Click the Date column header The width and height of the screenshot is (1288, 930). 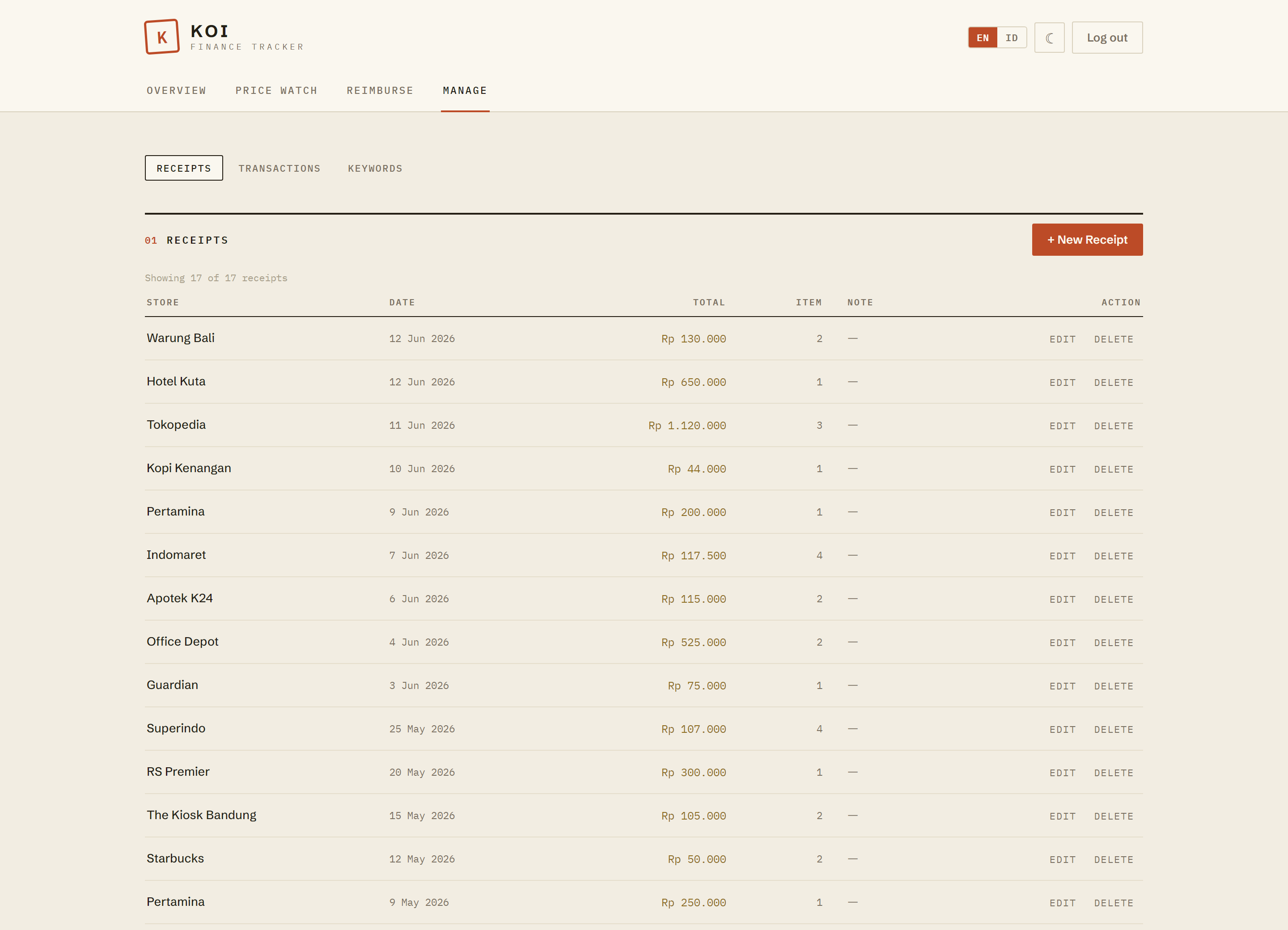coord(402,302)
